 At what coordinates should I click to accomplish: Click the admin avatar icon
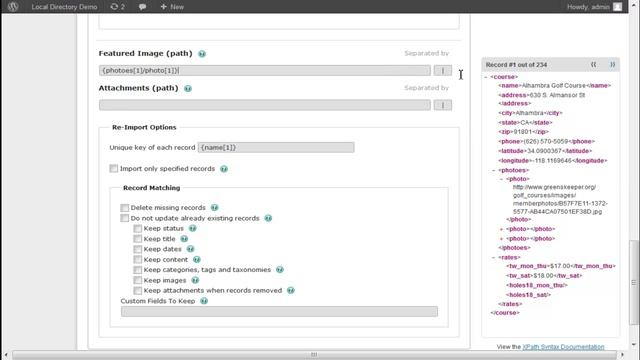click(x=618, y=7)
